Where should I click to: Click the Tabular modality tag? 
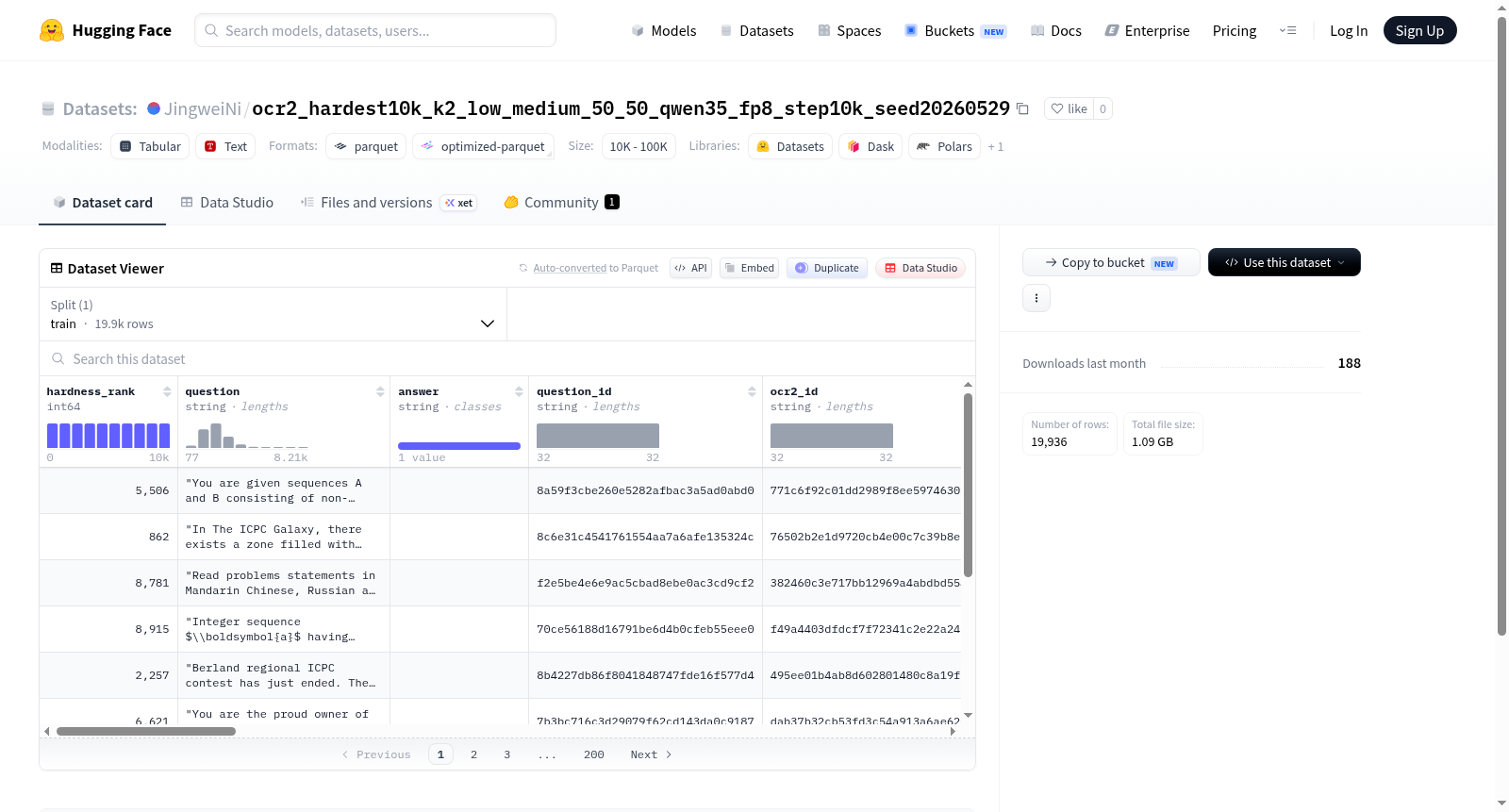(150, 146)
